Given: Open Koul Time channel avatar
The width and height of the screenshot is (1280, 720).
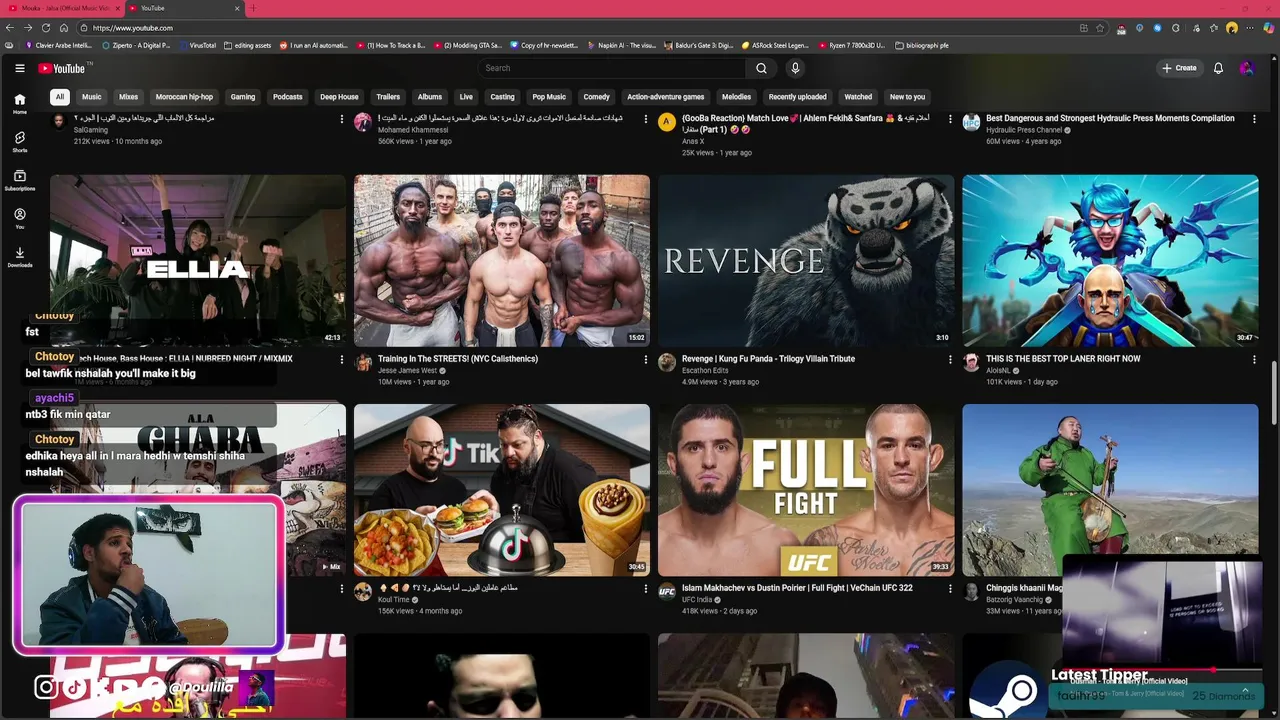Looking at the screenshot, I should tap(363, 592).
